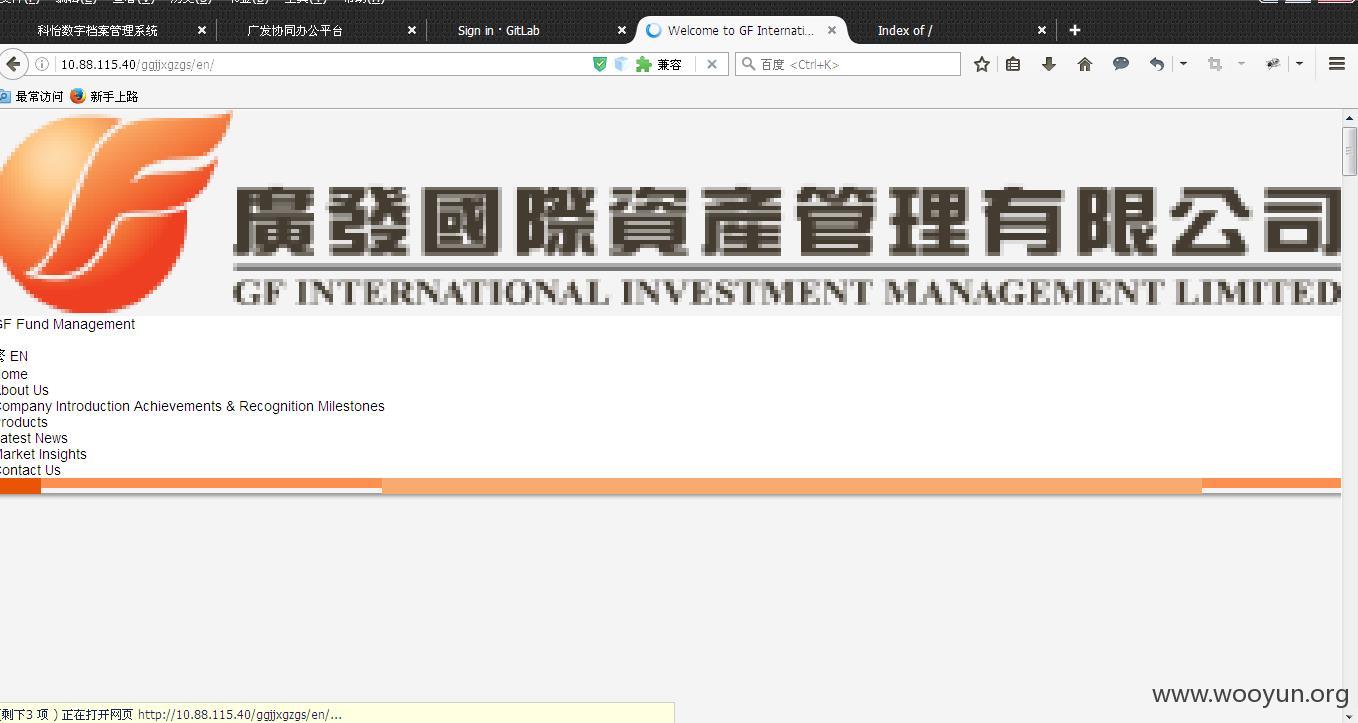Click the 新手上路 bookmark label
1358x723 pixels.
[114, 96]
